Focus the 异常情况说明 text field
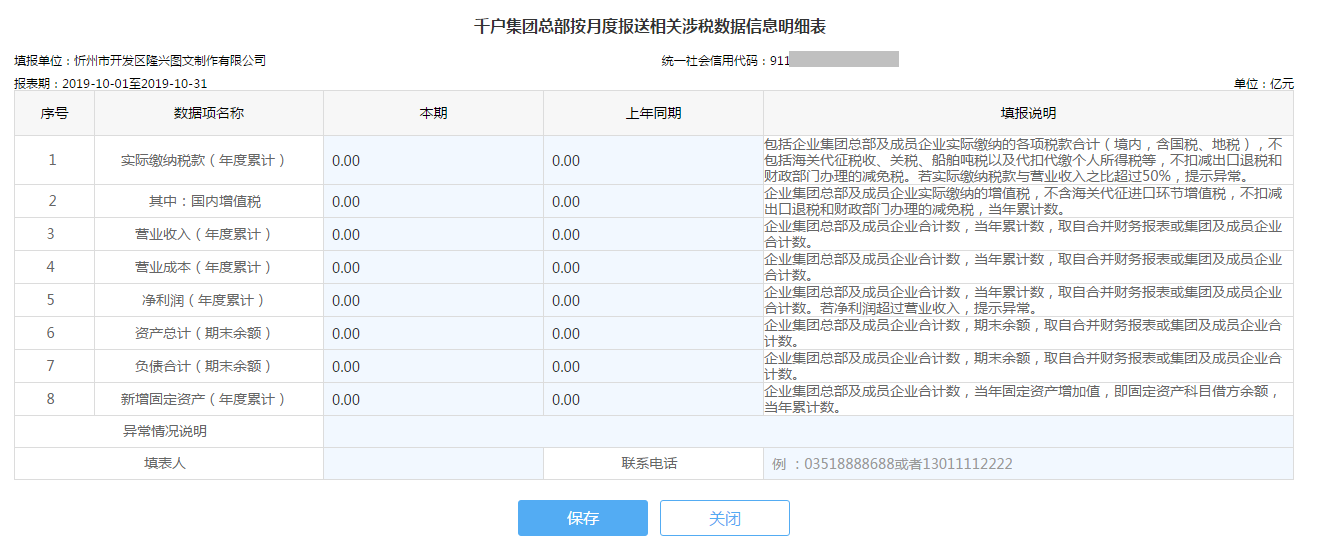Image resolution: width=1321 pixels, height=546 pixels. coord(807,432)
